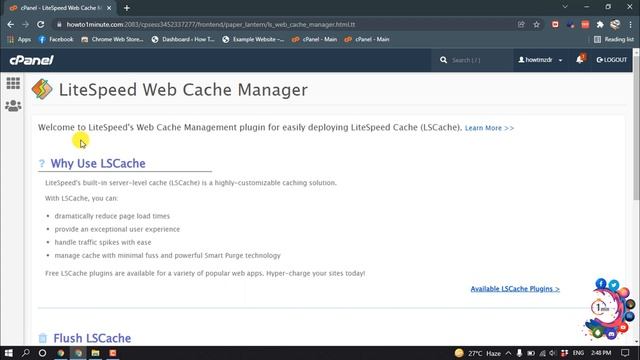The width and height of the screenshot is (640, 360).
Task: Click the Flush LSCache trash icon
Action: point(43,338)
